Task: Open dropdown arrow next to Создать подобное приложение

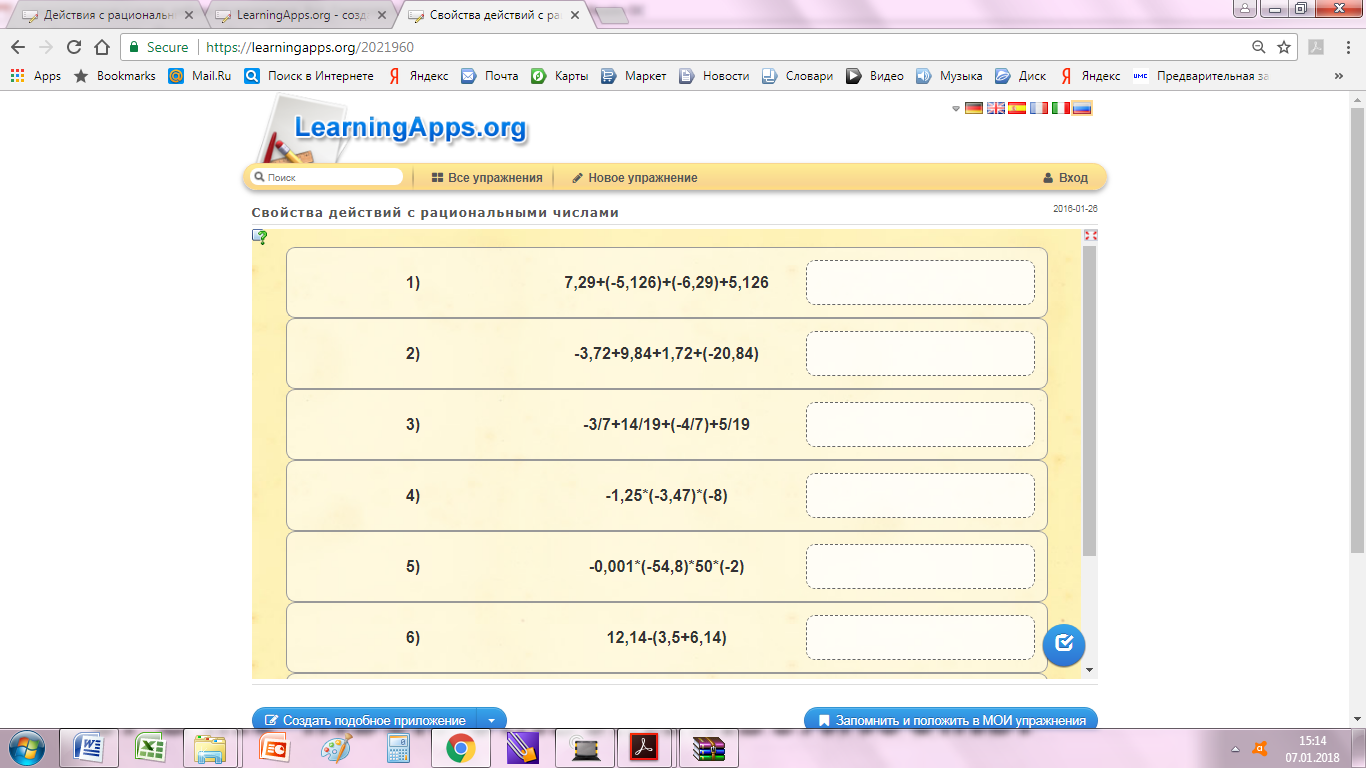Action: click(491, 720)
